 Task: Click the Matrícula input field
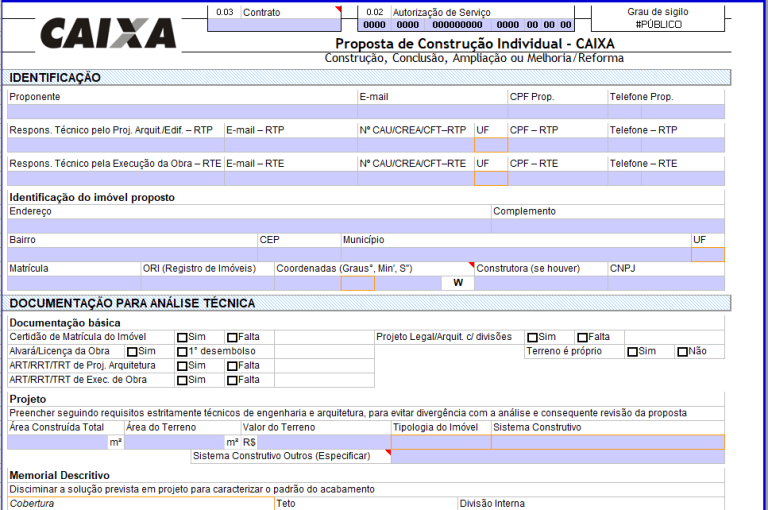[x=74, y=283]
